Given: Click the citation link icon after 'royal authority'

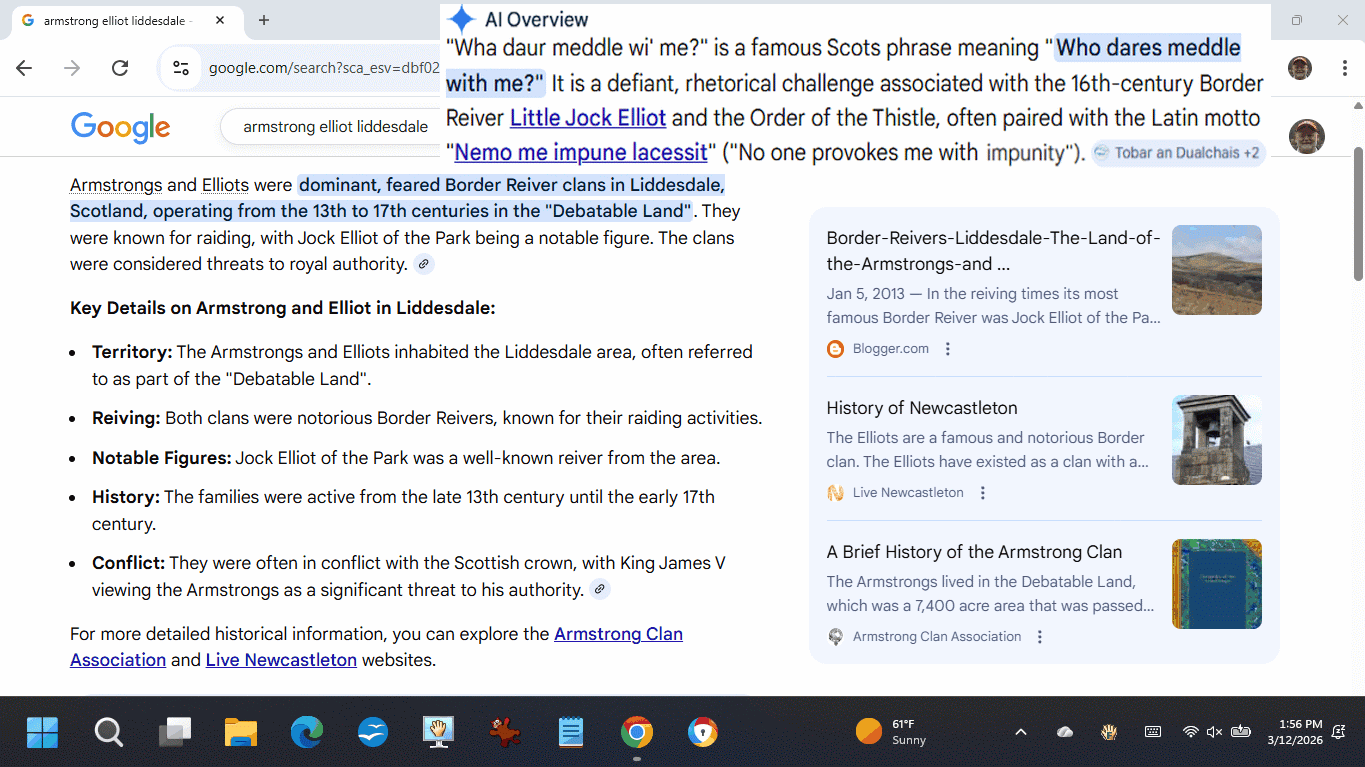Looking at the screenshot, I should click(x=424, y=264).
